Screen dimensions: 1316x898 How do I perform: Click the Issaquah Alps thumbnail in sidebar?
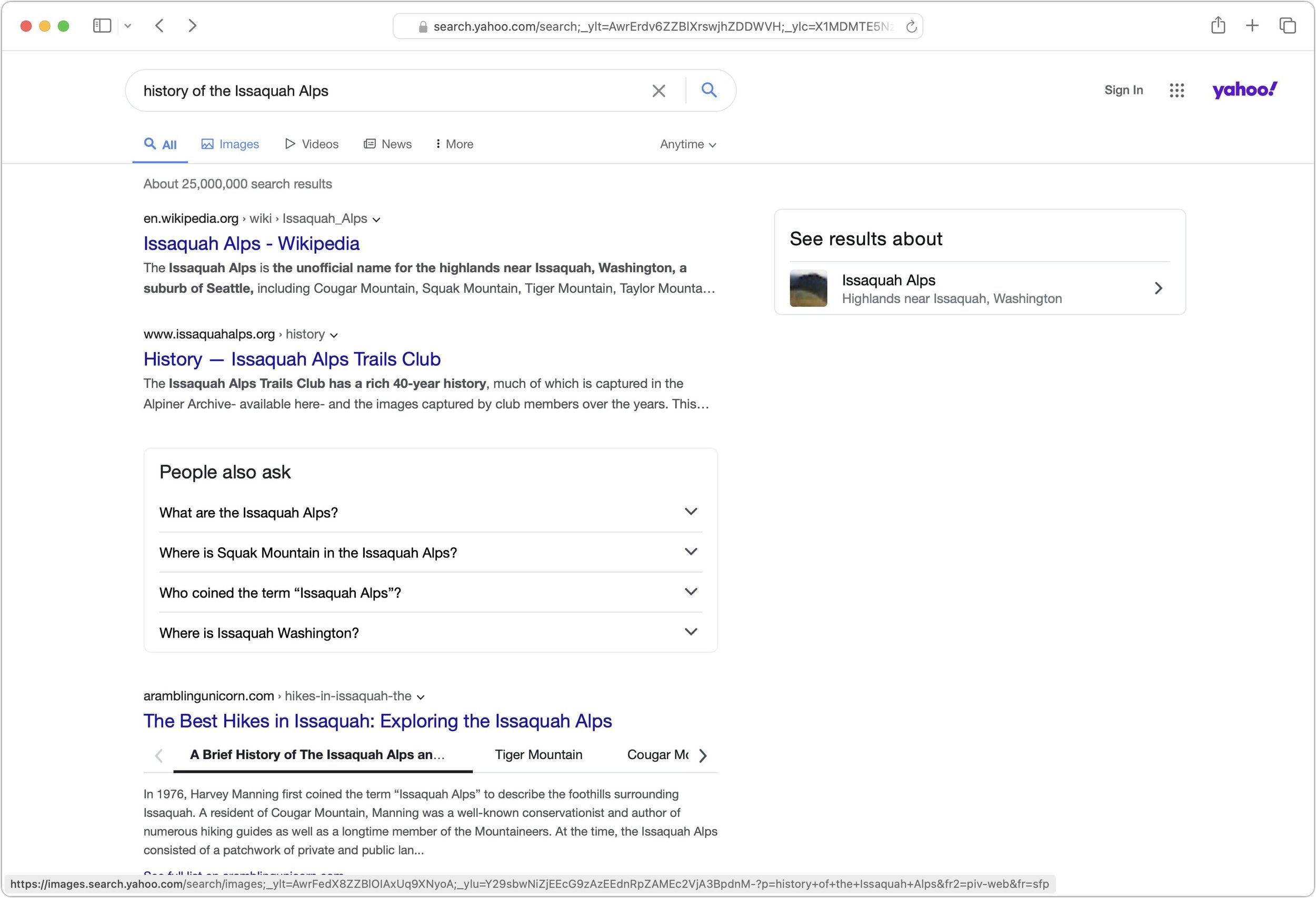(x=808, y=288)
